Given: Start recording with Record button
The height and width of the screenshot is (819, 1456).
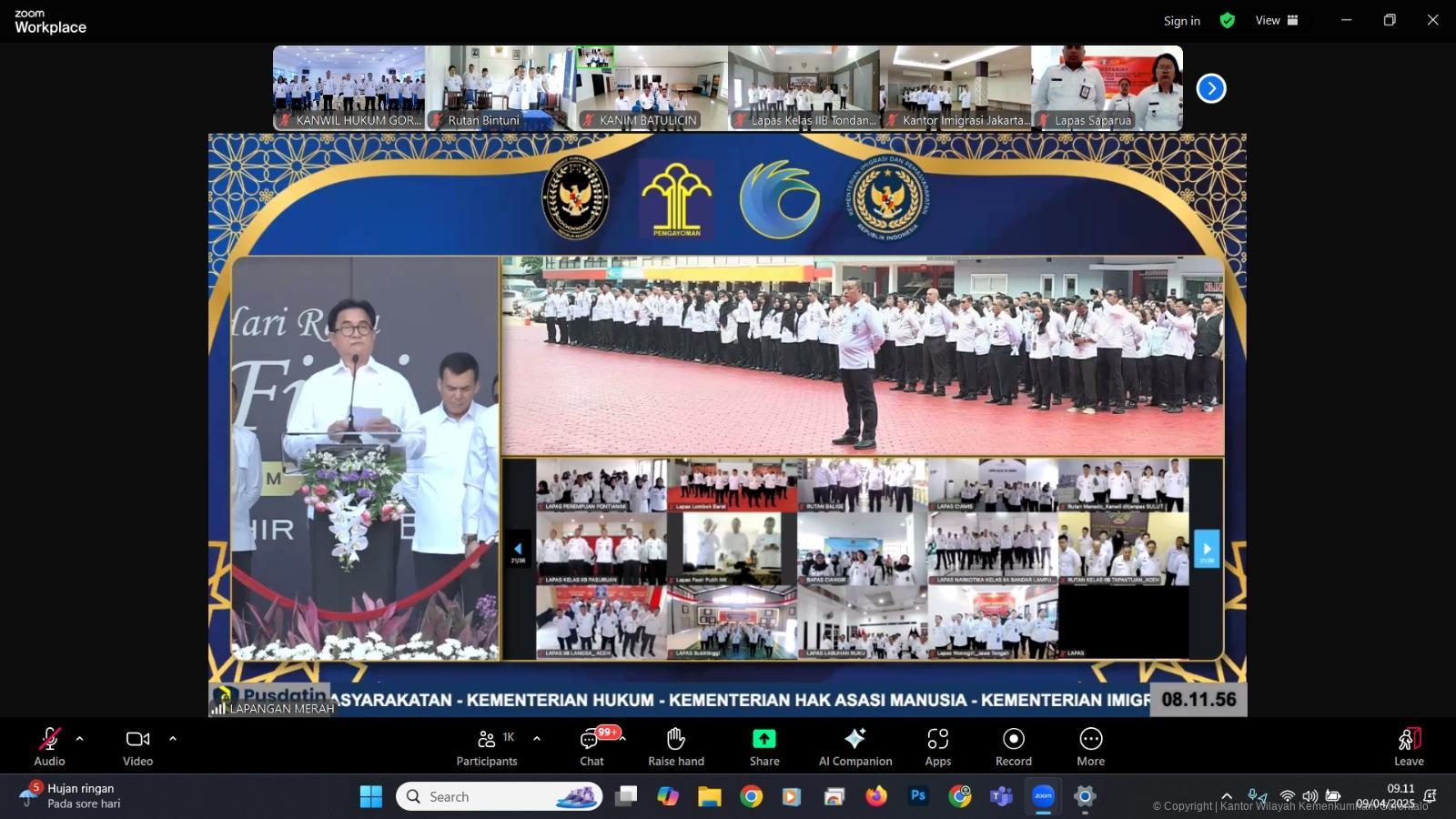Looking at the screenshot, I should click(x=1013, y=746).
